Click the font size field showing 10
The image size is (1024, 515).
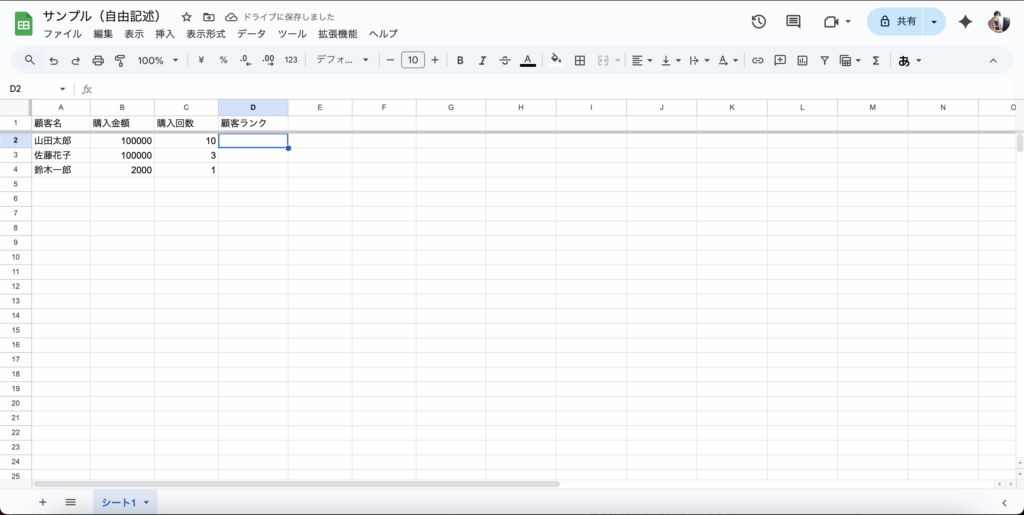[x=413, y=60]
